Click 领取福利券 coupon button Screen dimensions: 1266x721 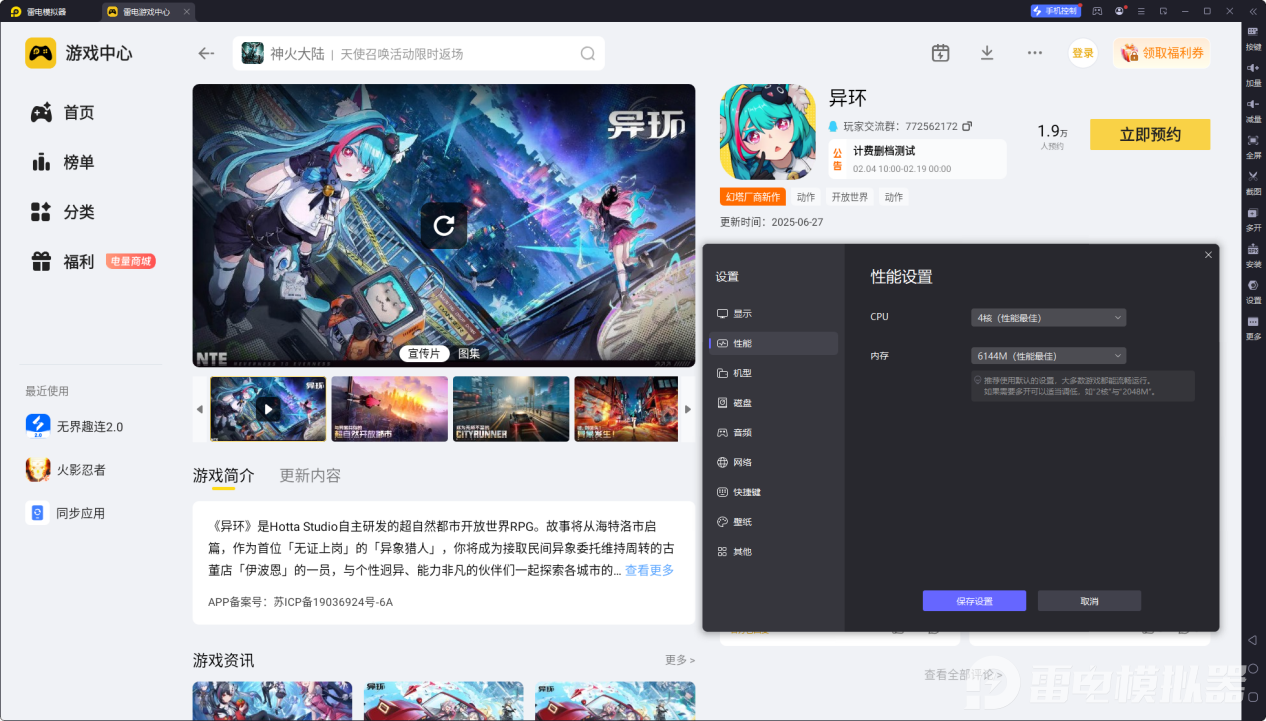(x=1162, y=53)
